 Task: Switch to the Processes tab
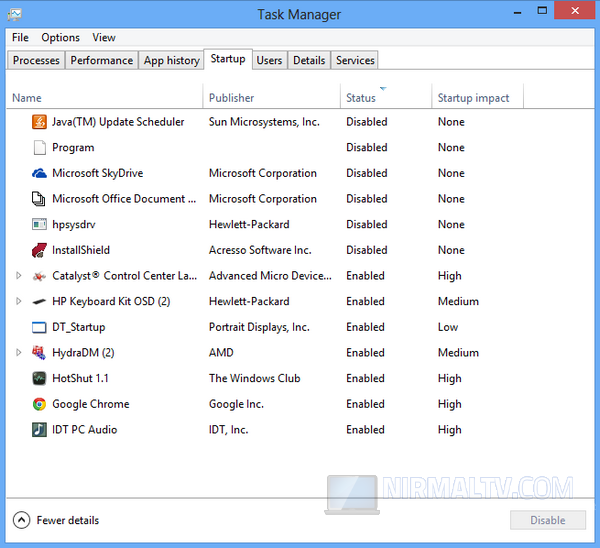pos(36,60)
